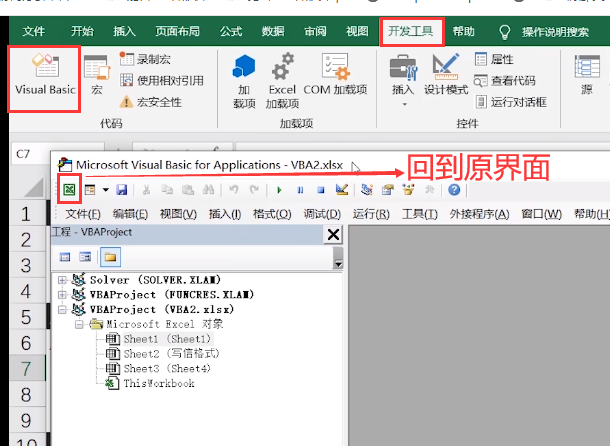Open the Visual Basic editor button
Viewport: 610px width, 446px height.
pos(45,75)
